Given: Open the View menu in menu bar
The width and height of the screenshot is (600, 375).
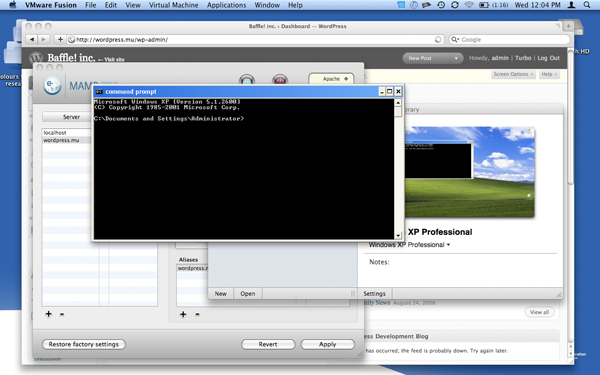Looking at the screenshot, I should coord(133,5).
